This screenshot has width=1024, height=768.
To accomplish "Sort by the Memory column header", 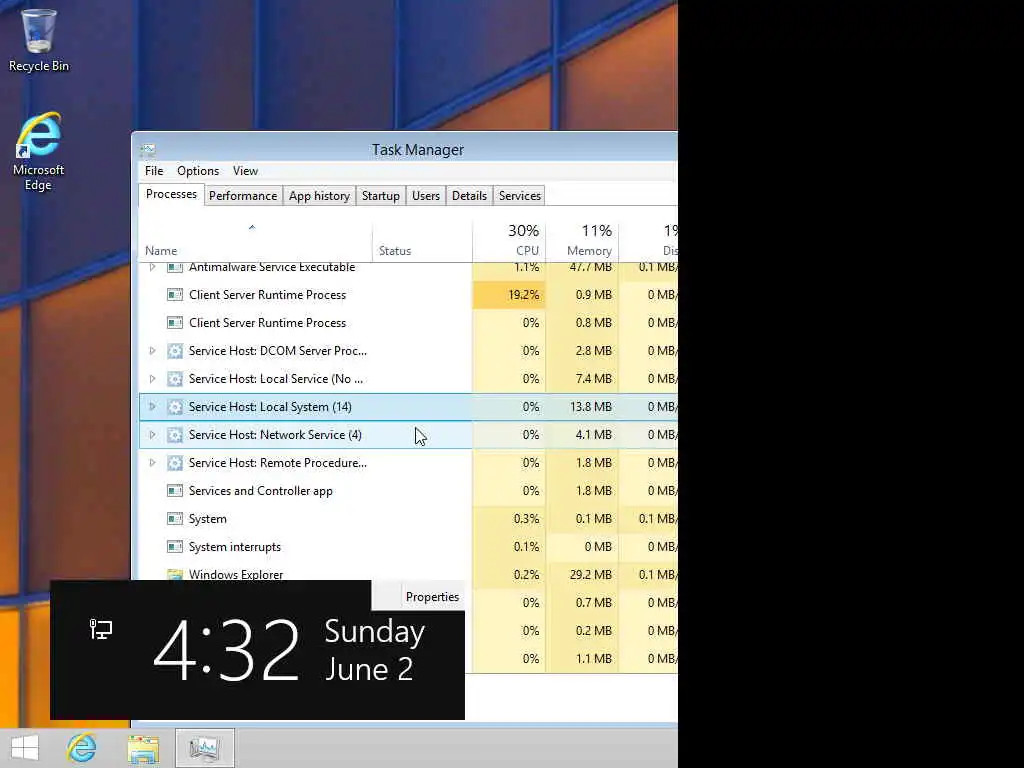I will (x=583, y=242).
